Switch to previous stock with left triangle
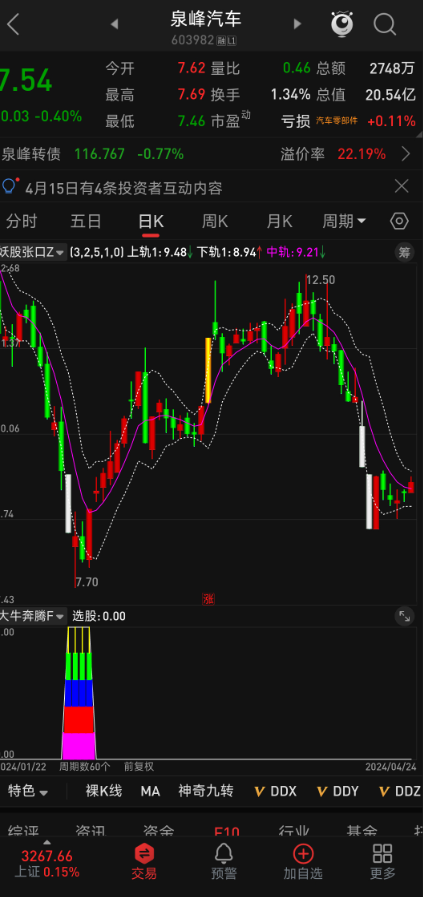The width and height of the screenshot is (423, 897). click(x=114, y=24)
